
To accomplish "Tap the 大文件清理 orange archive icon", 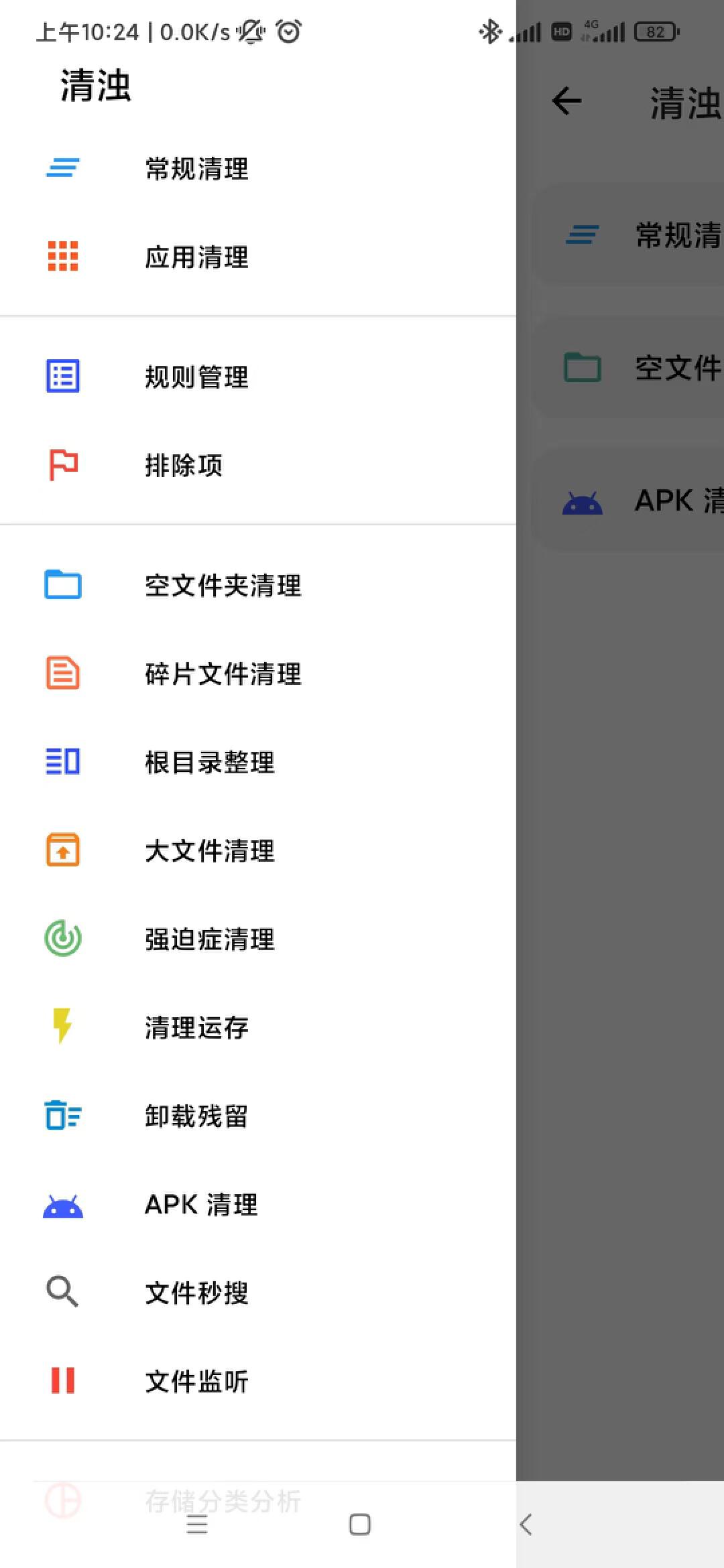I will [63, 850].
